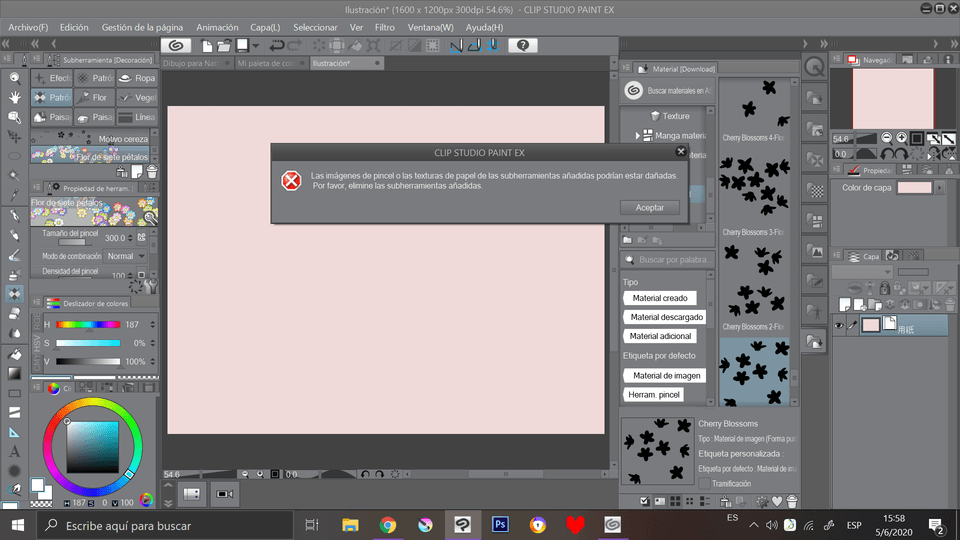Switch to the Mi paleta de colores tab
Viewport: 960px width, 540px height.
pos(271,63)
